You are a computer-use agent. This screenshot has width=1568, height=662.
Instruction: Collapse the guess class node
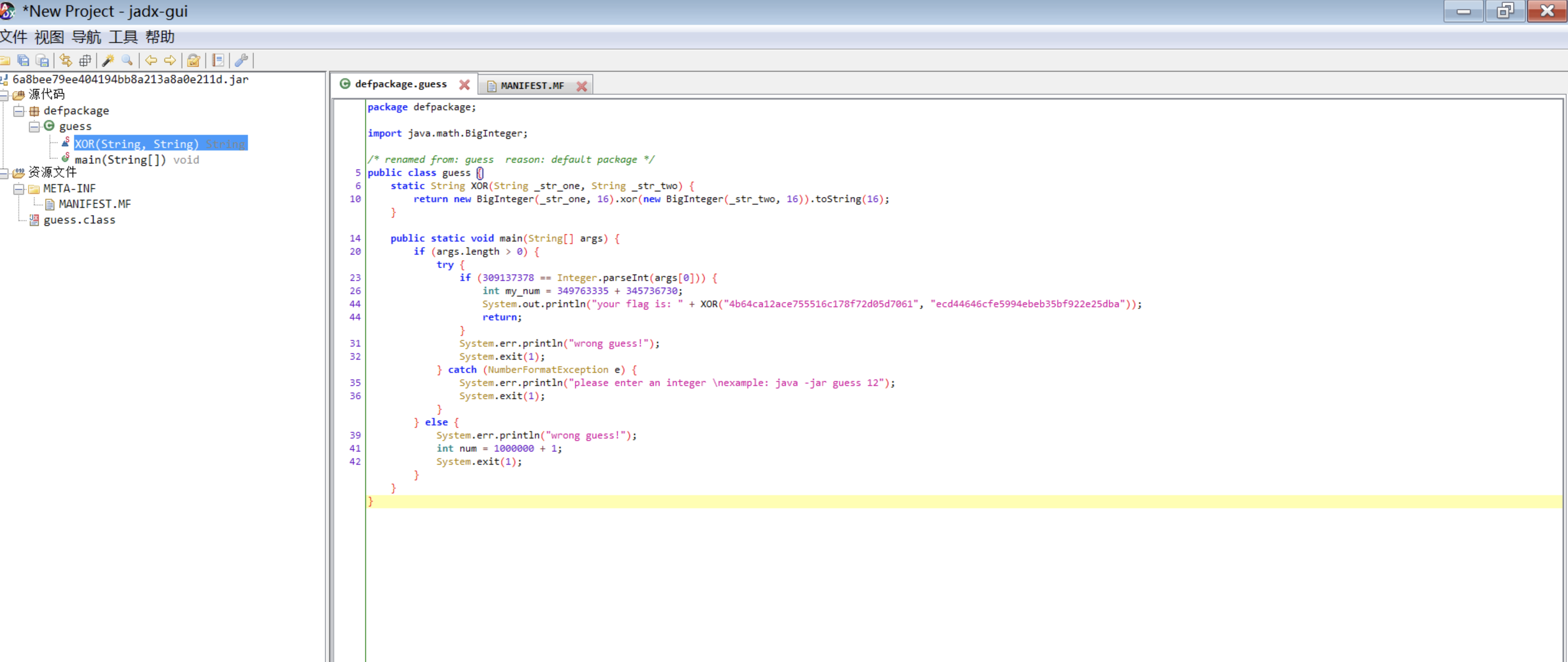[34, 126]
